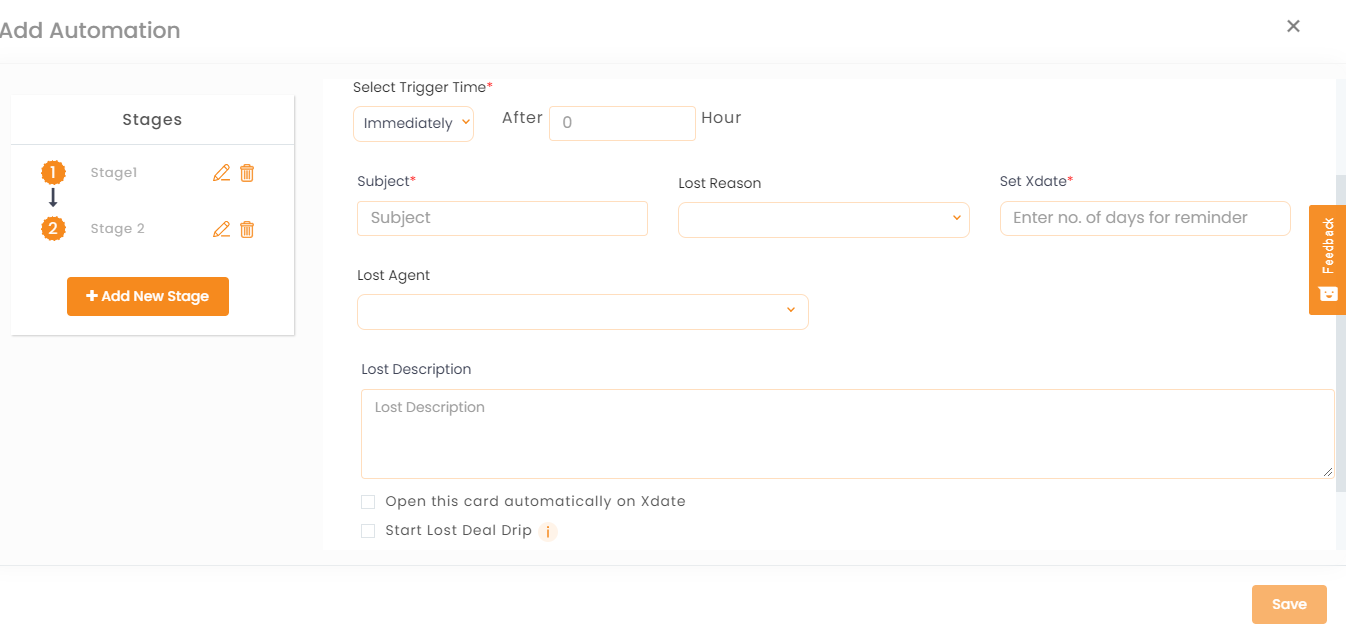Enable Open this card automatically on Xdate
The height and width of the screenshot is (632, 1346).
pyautogui.click(x=368, y=502)
